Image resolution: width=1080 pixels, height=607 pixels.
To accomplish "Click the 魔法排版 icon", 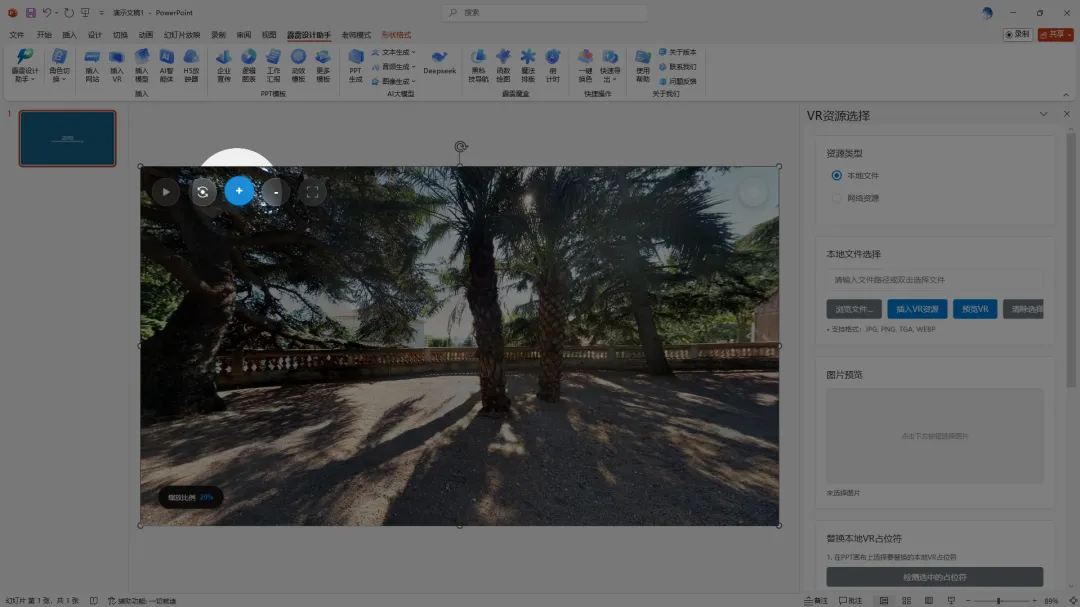I will [x=528, y=65].
